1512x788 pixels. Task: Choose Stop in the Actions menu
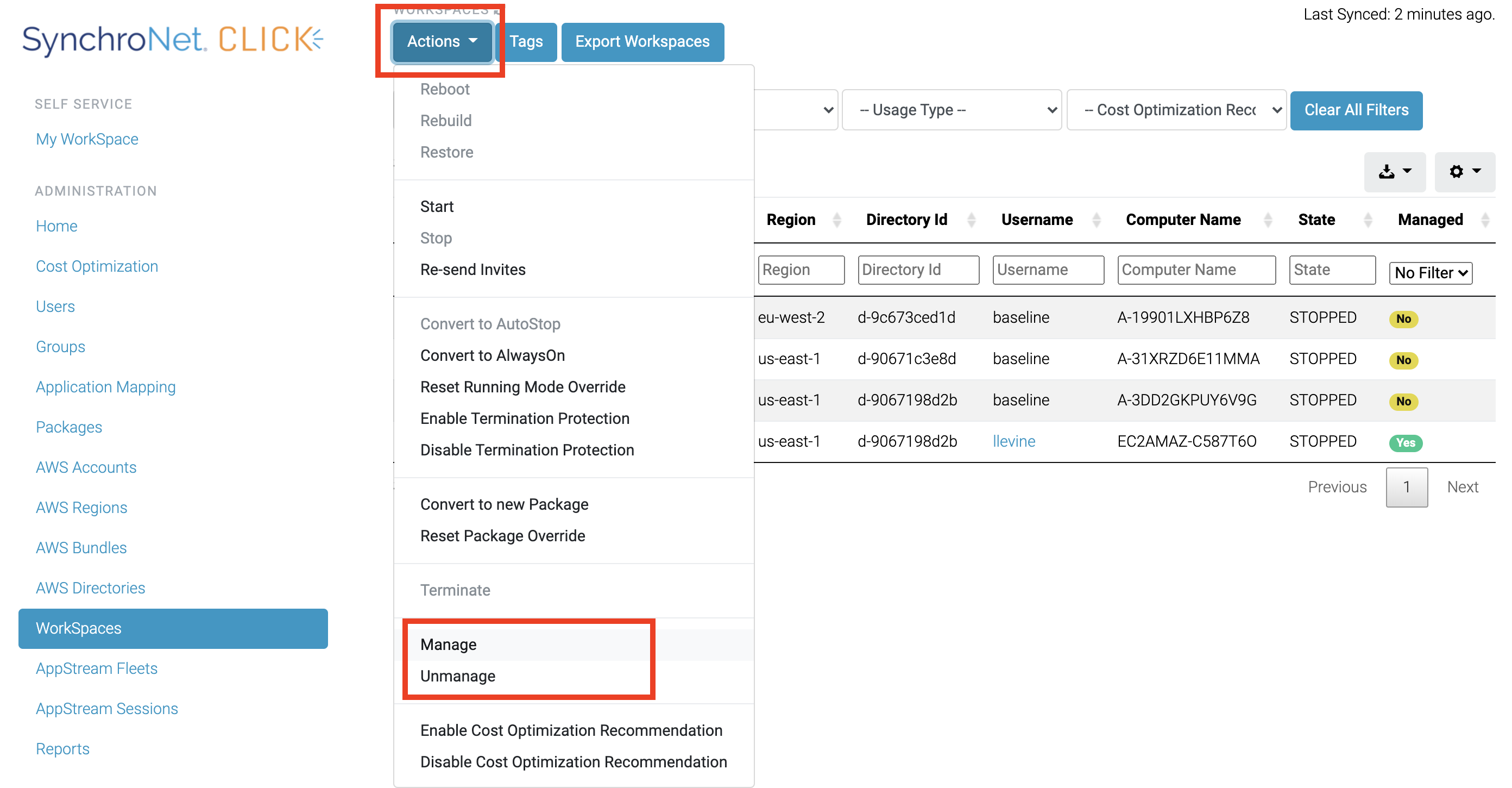click(436, 238)
